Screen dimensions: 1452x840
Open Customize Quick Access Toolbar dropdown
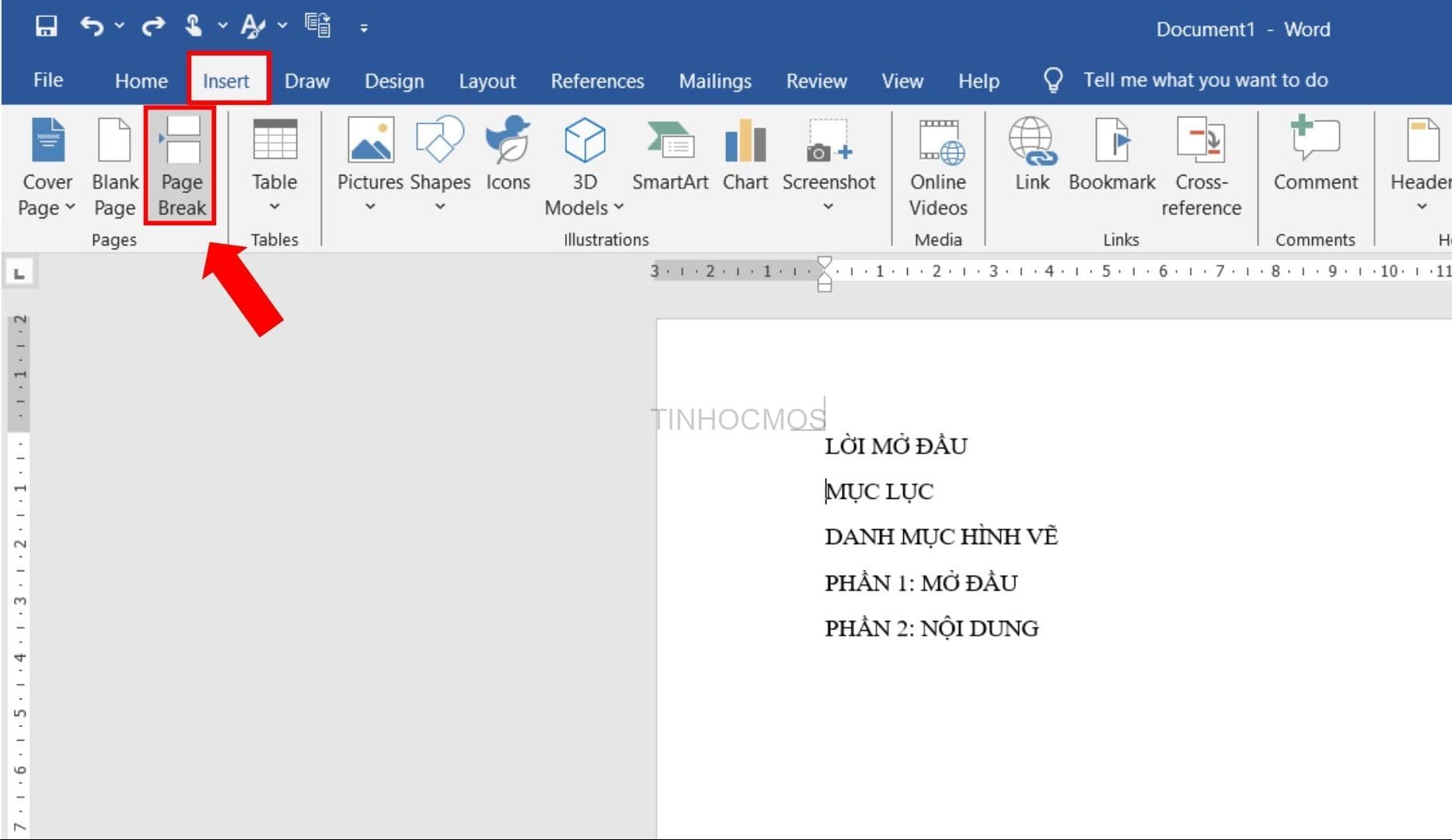coord(364,28)
